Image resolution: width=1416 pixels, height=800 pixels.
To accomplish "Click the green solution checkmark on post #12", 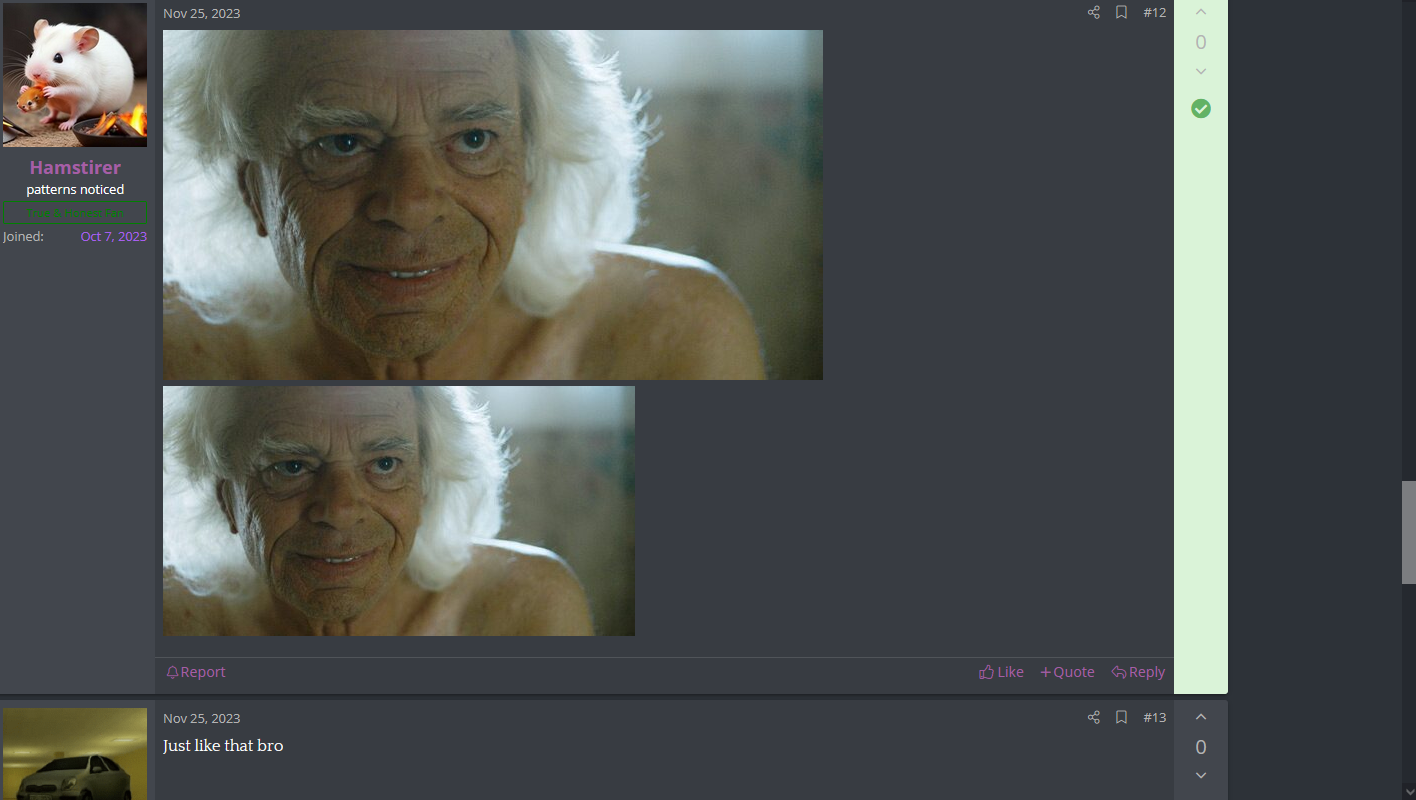I will [1201, 108].
